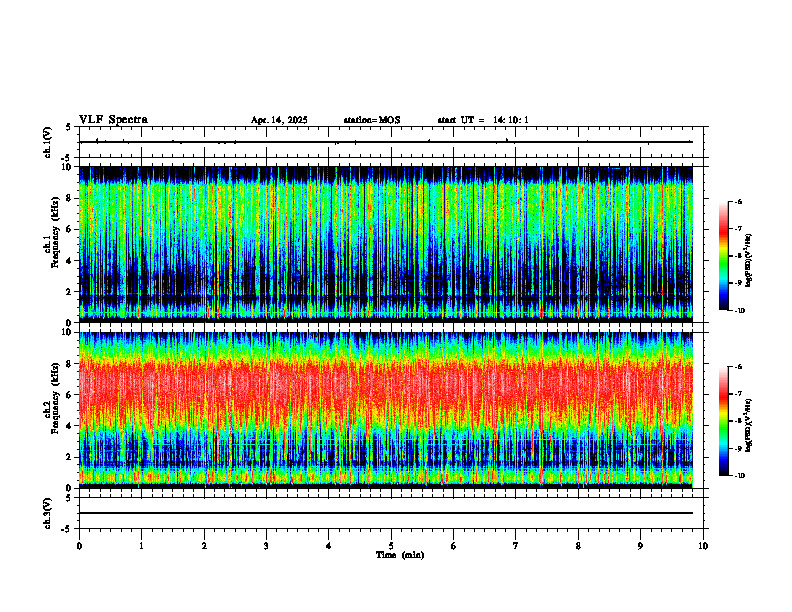
Task: Click time axis tick label "9"
Action: pos(640,546)
